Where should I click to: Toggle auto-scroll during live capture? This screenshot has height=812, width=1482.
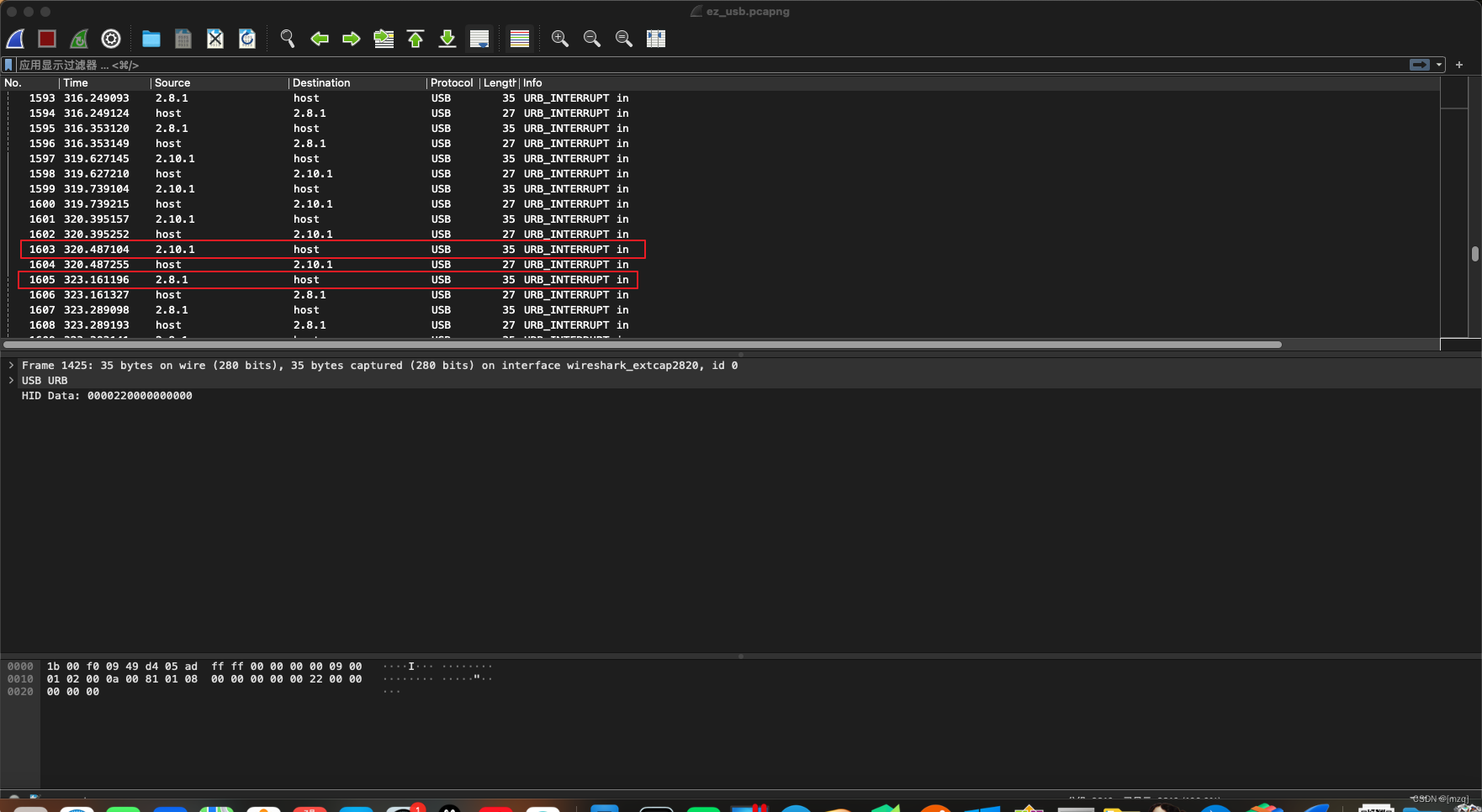(x=479, y=39)
